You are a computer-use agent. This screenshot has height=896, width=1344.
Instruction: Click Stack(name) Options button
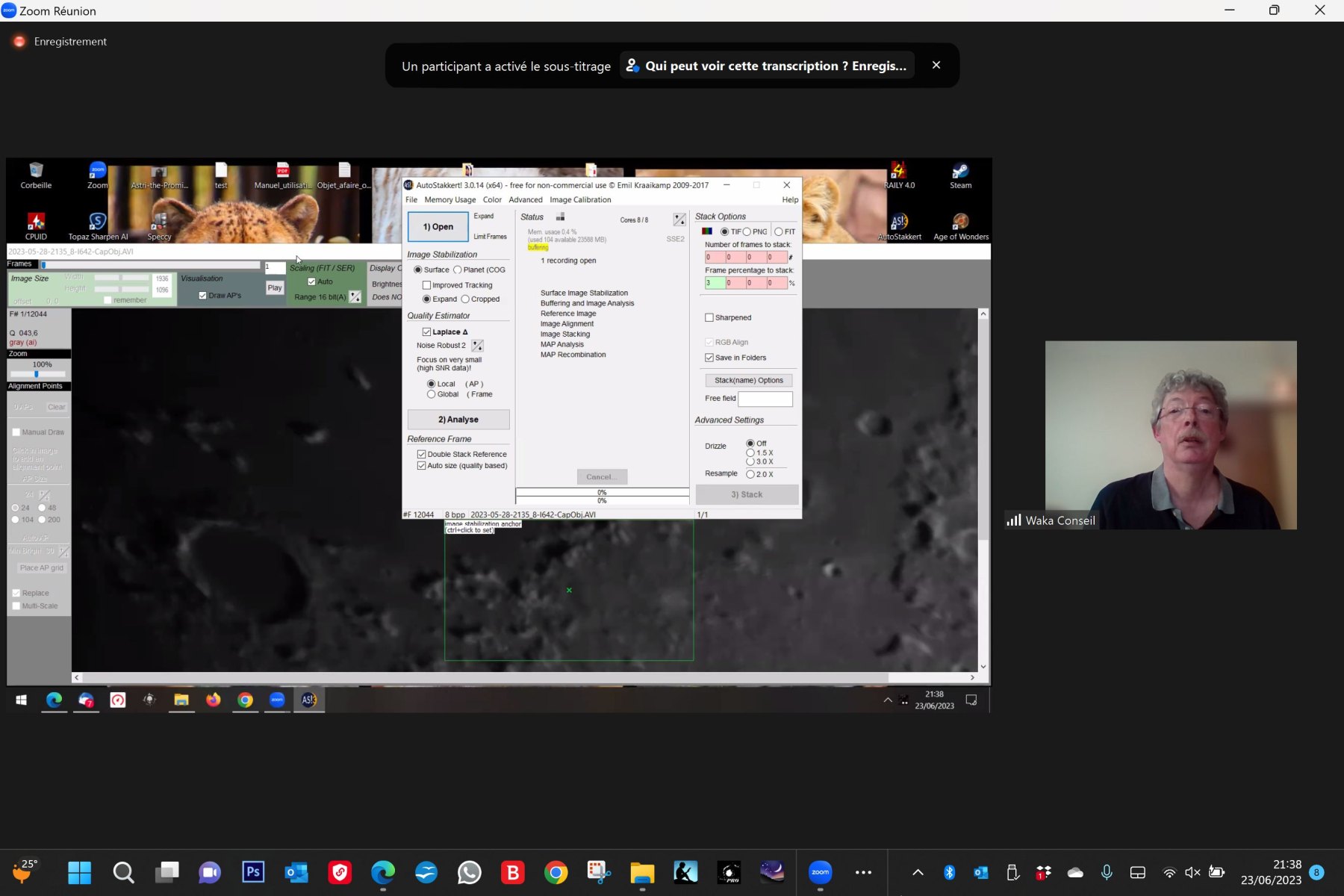click(749, 381)
